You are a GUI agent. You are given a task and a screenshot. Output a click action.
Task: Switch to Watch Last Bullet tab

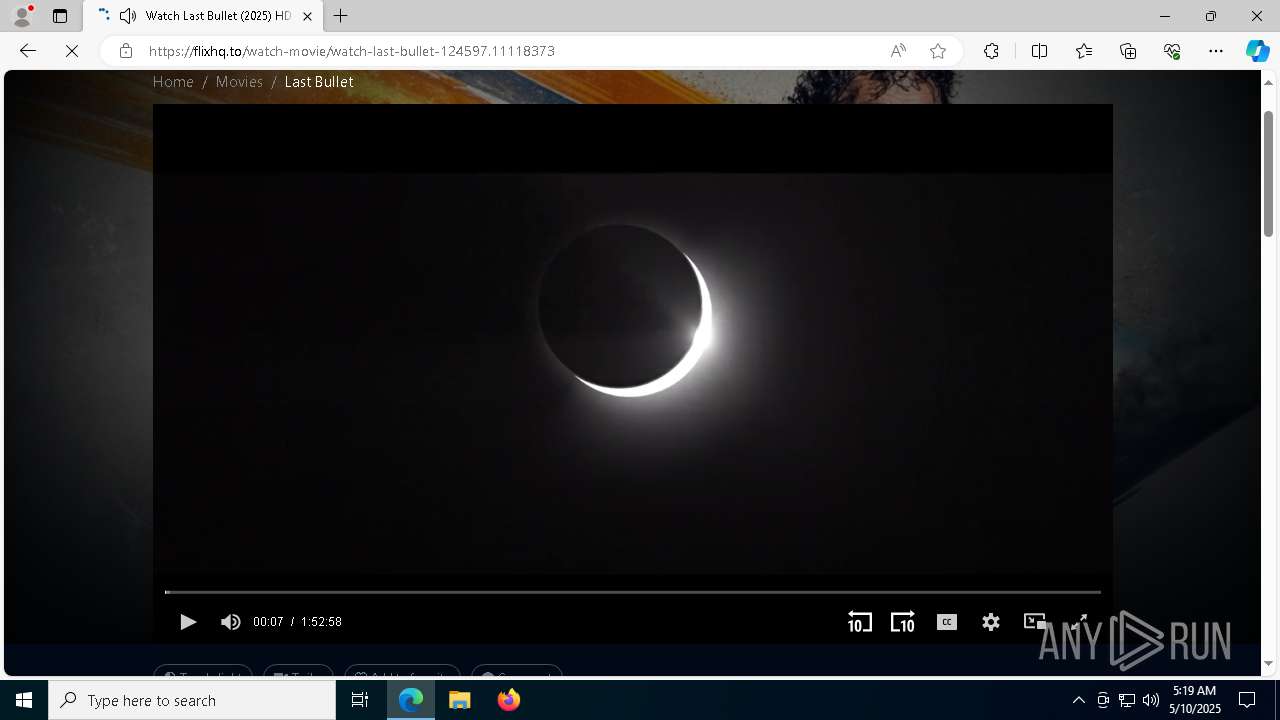[203, 16]
